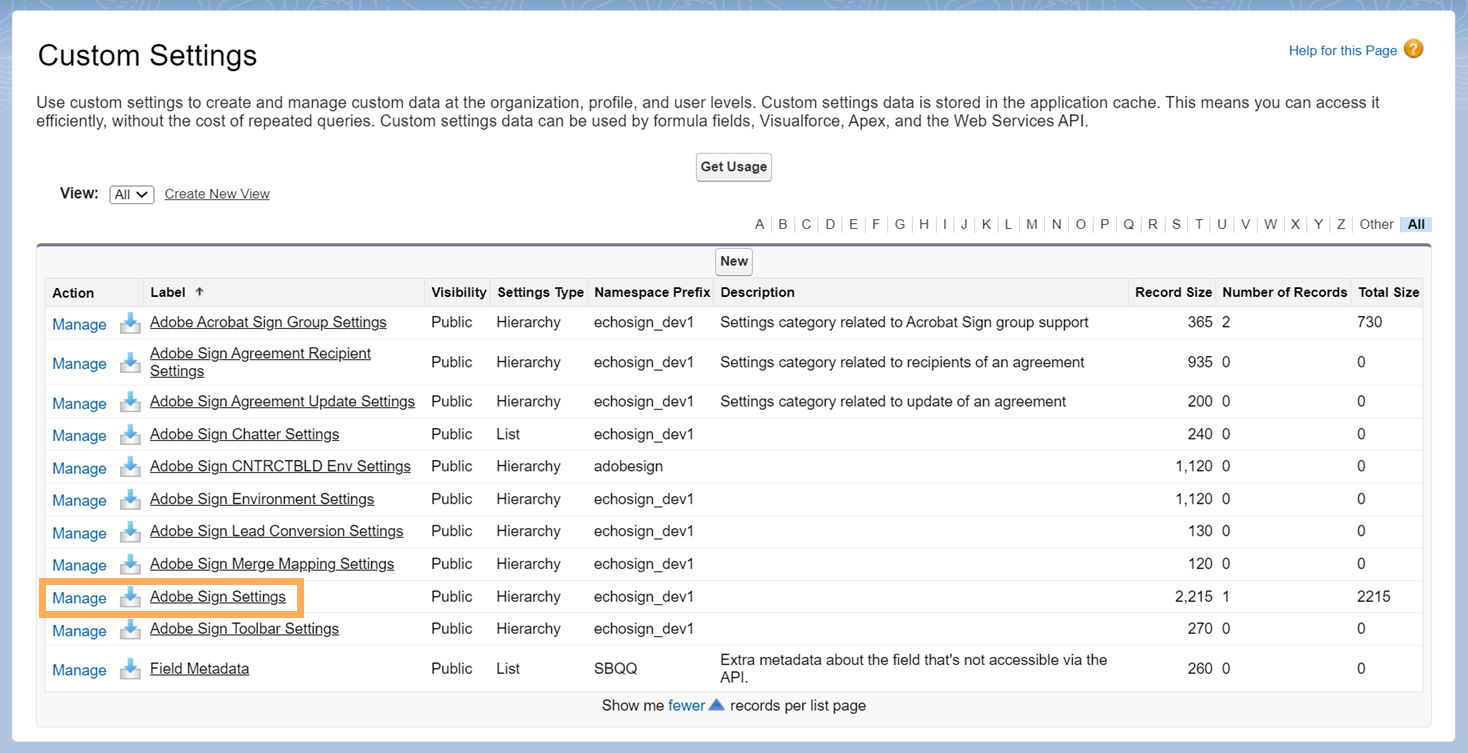Image resolution: width=1468 pixels, height=753 pixels.
Task: Click the Namespace Prefix column header
Action: tap(652, 292)
